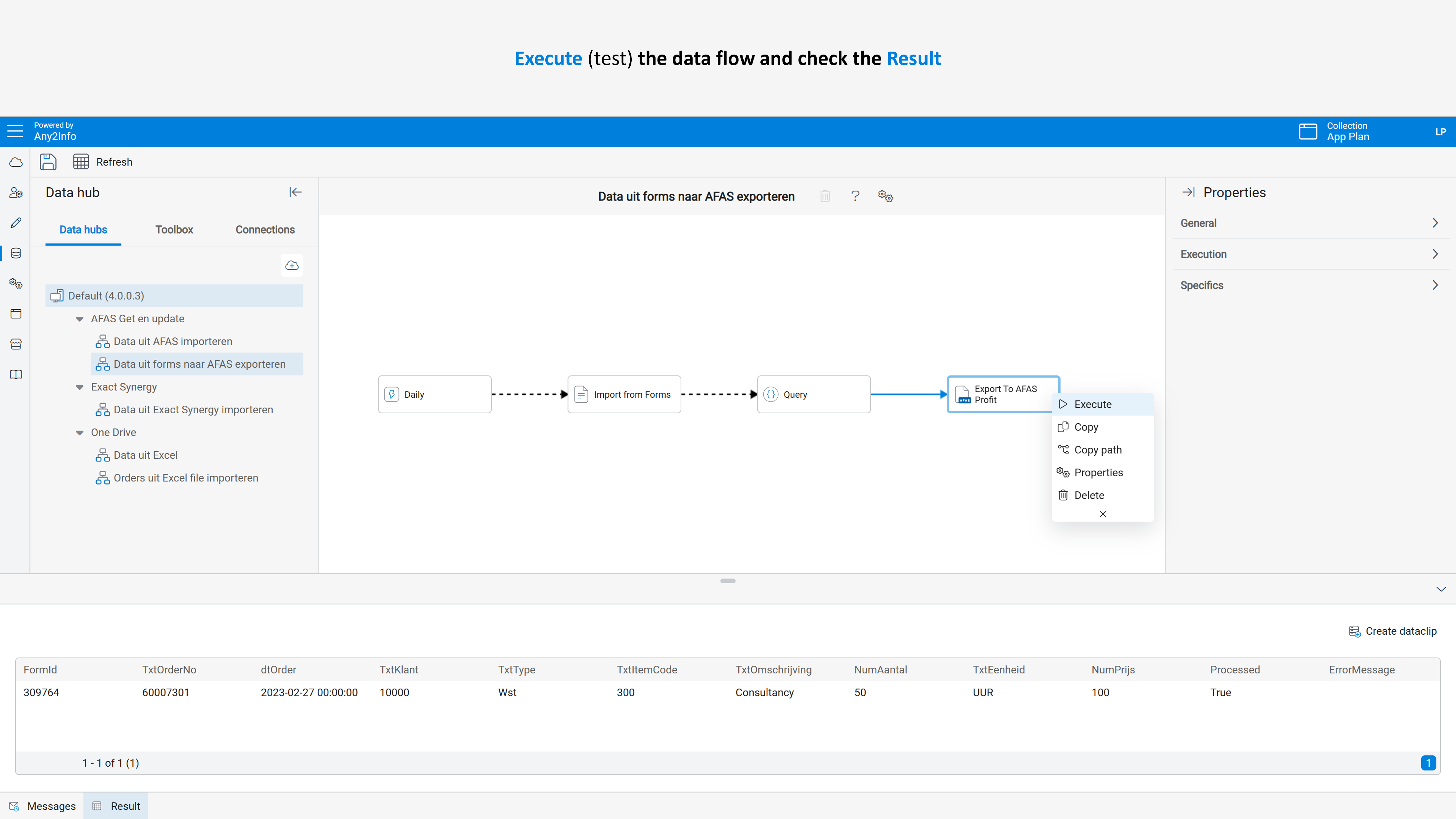
Task: Click the Save disk icon in toolbar
Action: coord(48,162)
